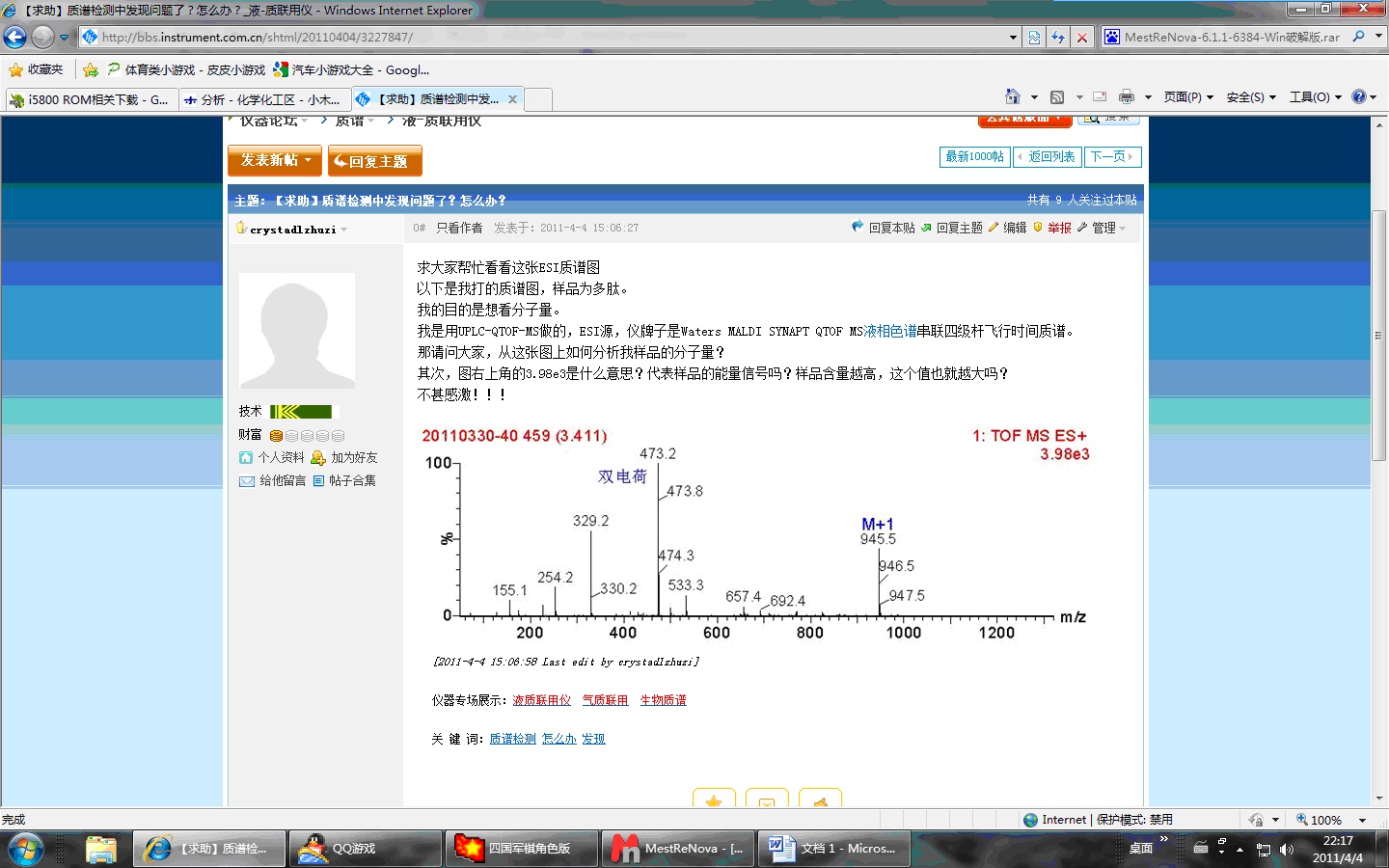Viewport: 1389px width, 868px height.
Task: Switch to Word 文档 1 taskbar window
Action: [x=833, y=849]
